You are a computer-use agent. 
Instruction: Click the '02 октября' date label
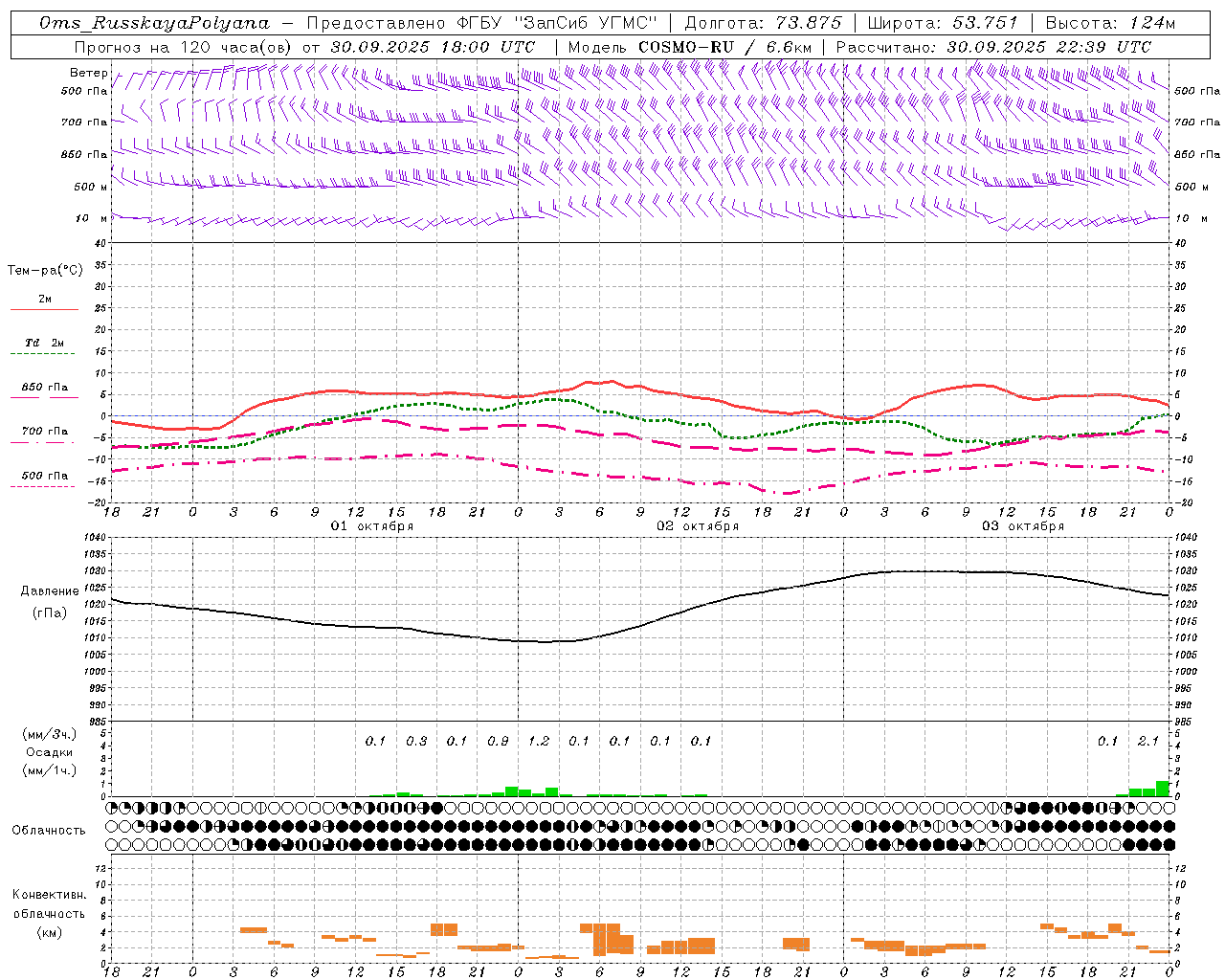click(698, 525)
